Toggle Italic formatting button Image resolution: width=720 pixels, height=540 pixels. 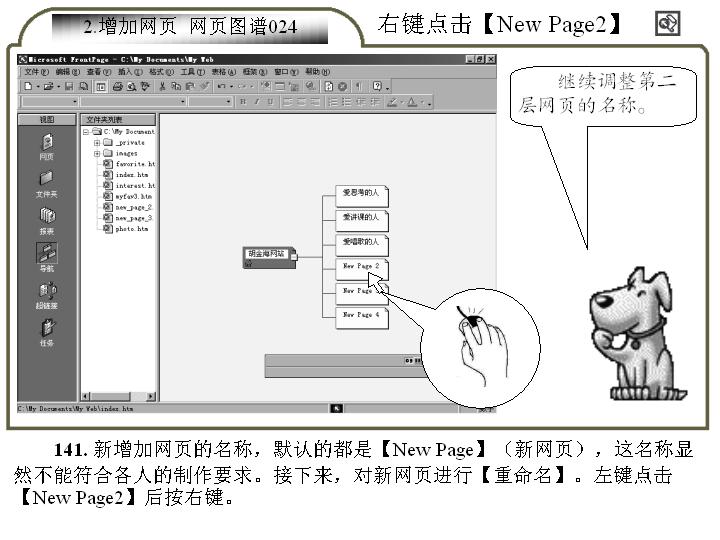click(x=257, y=101)
